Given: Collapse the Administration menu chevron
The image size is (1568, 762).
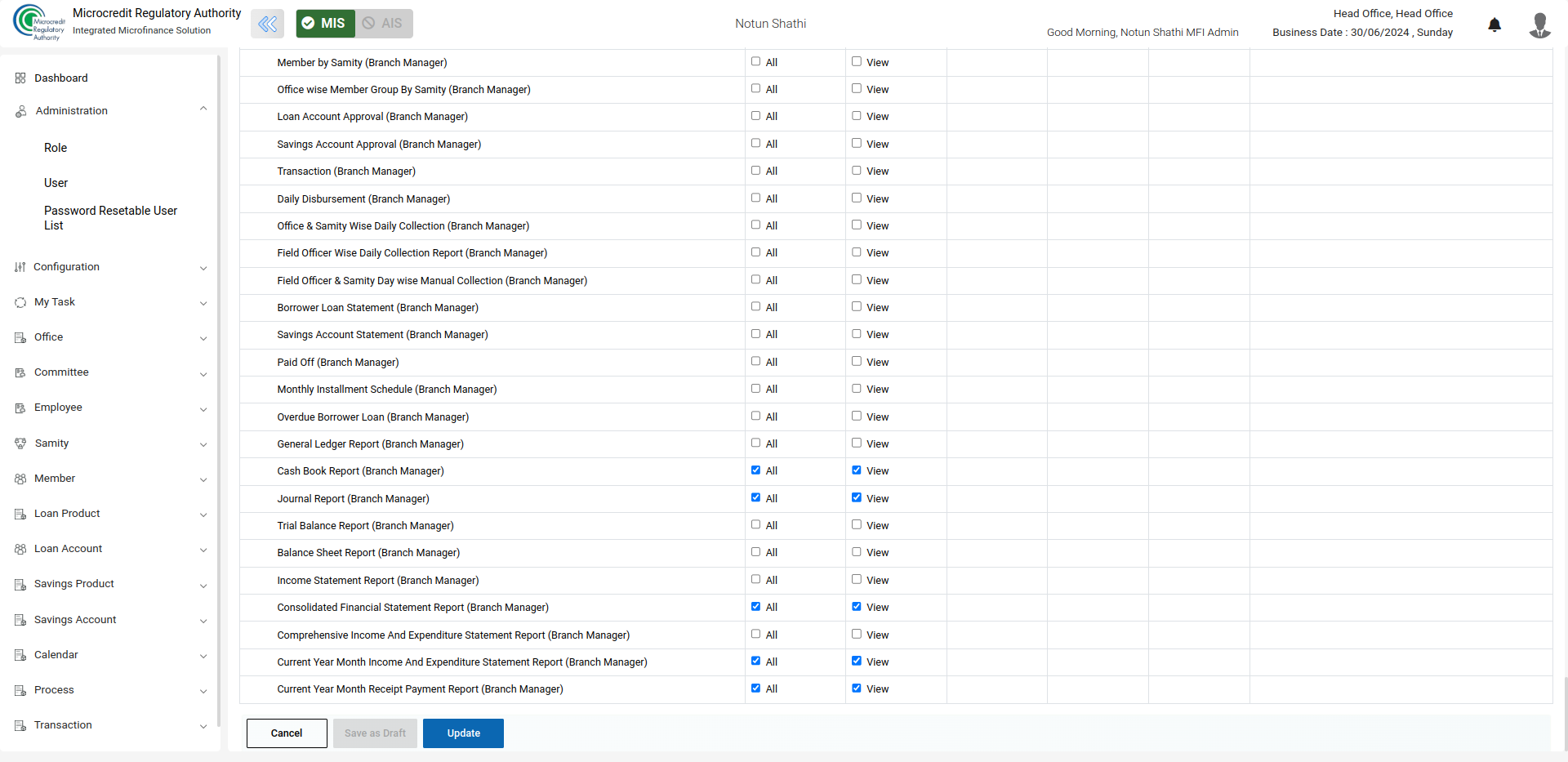Looking at the screenshot, I should click(203, 109).
